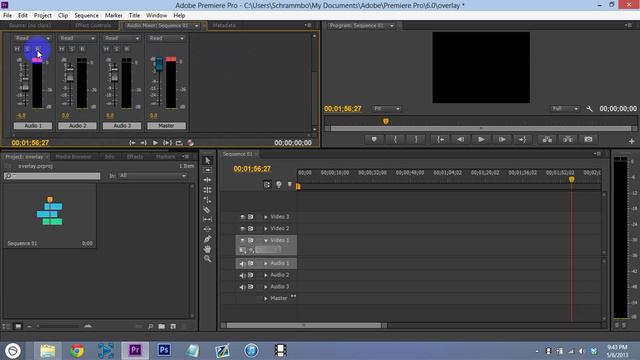This screenshot has width=640, height=360.
Task: Click Go to In point button
Action: click(441, 140)
